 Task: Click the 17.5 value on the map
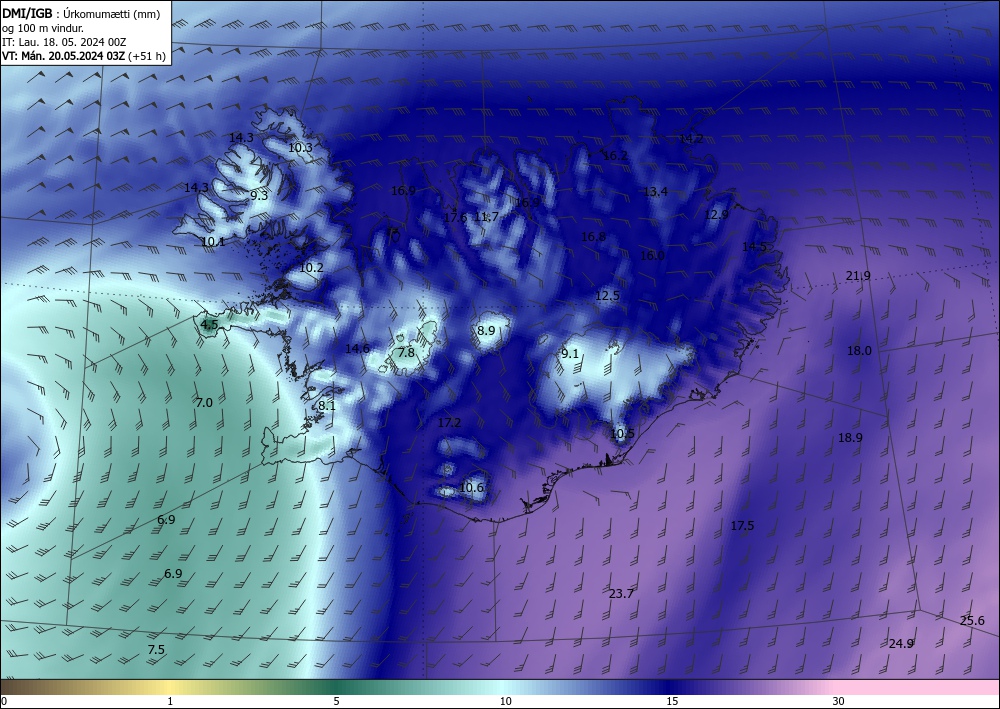point(742,525)
